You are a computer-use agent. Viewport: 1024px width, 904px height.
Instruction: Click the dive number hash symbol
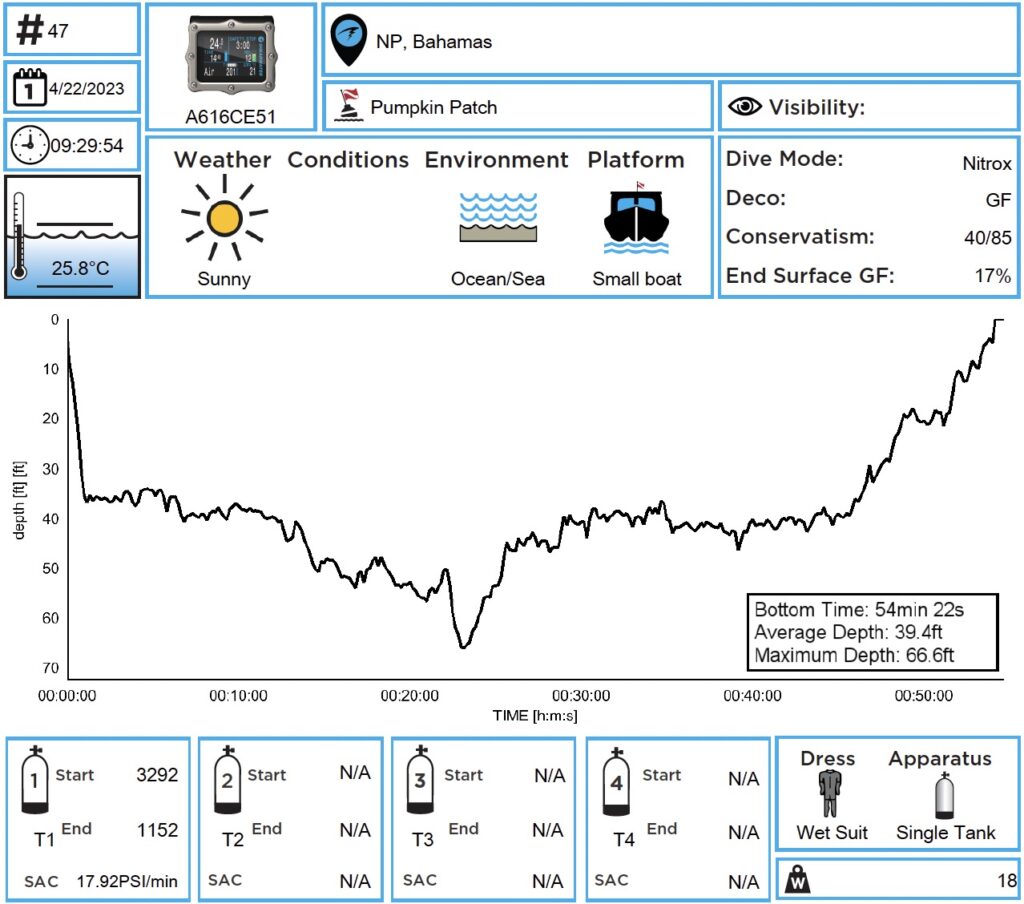click(30, 31)
